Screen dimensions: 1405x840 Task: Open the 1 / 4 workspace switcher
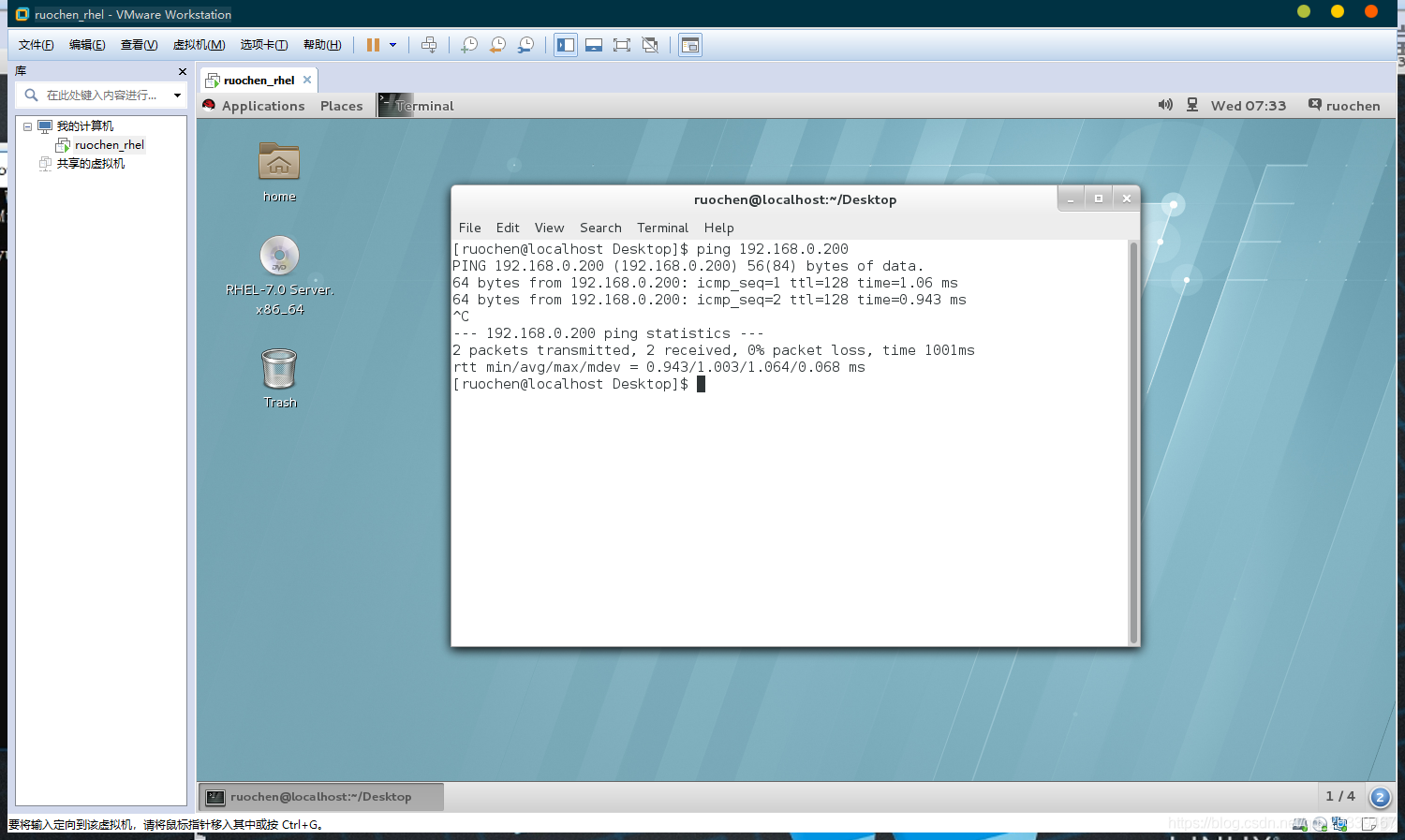1340,796
